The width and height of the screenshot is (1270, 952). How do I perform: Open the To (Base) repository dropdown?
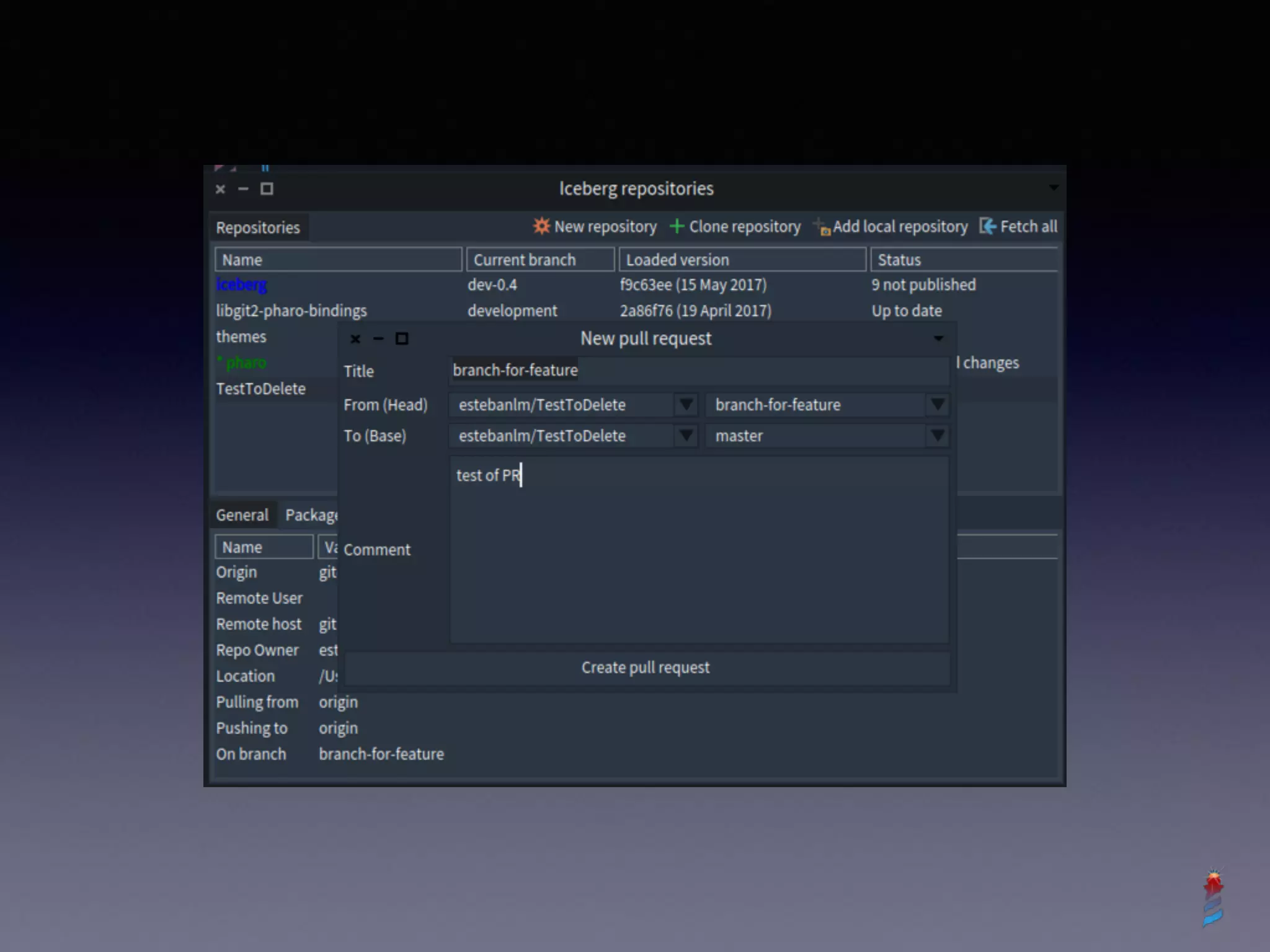coord(686,436)
